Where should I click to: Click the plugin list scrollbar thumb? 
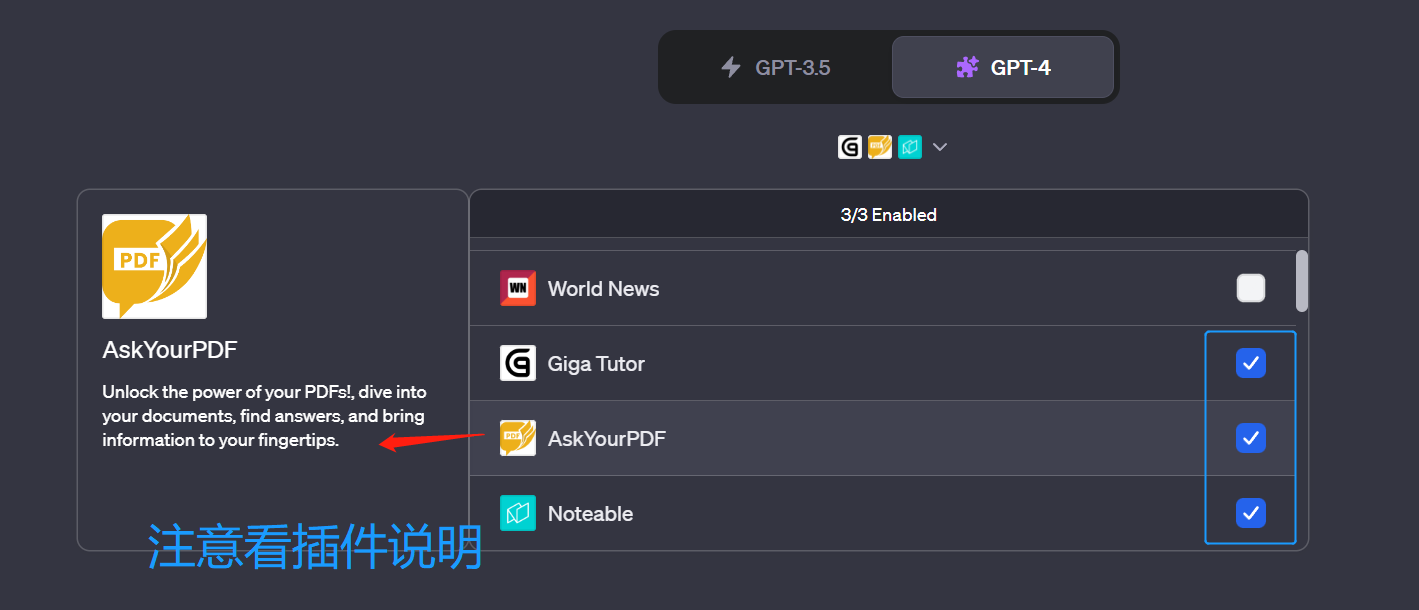click(1302, 281)
